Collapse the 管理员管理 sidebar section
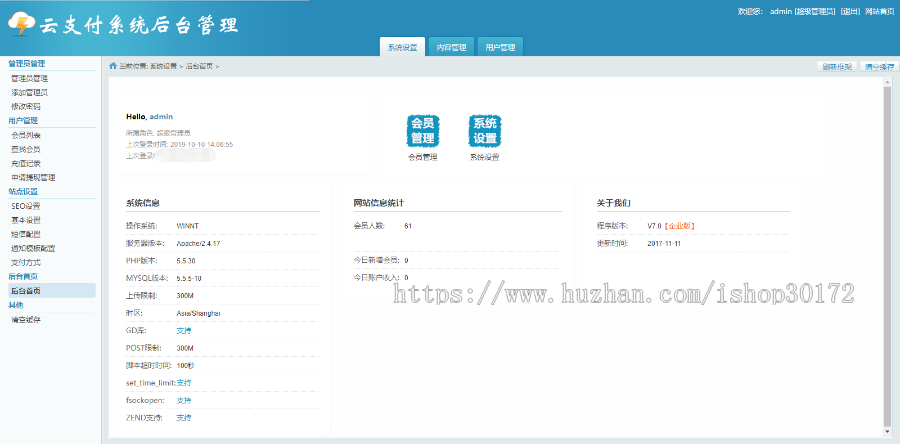 (x=27, y=63)
